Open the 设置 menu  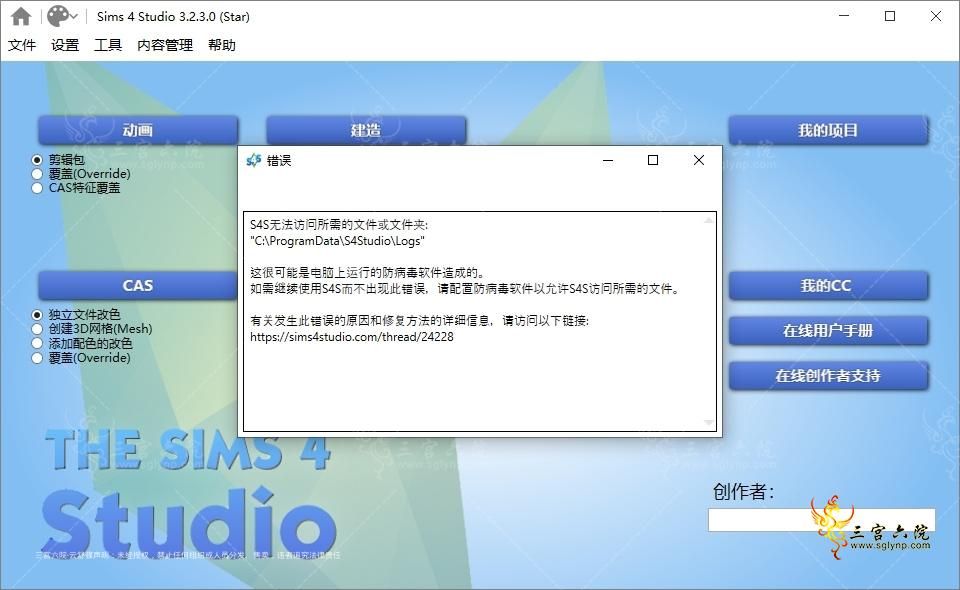[x=65, y=45]
